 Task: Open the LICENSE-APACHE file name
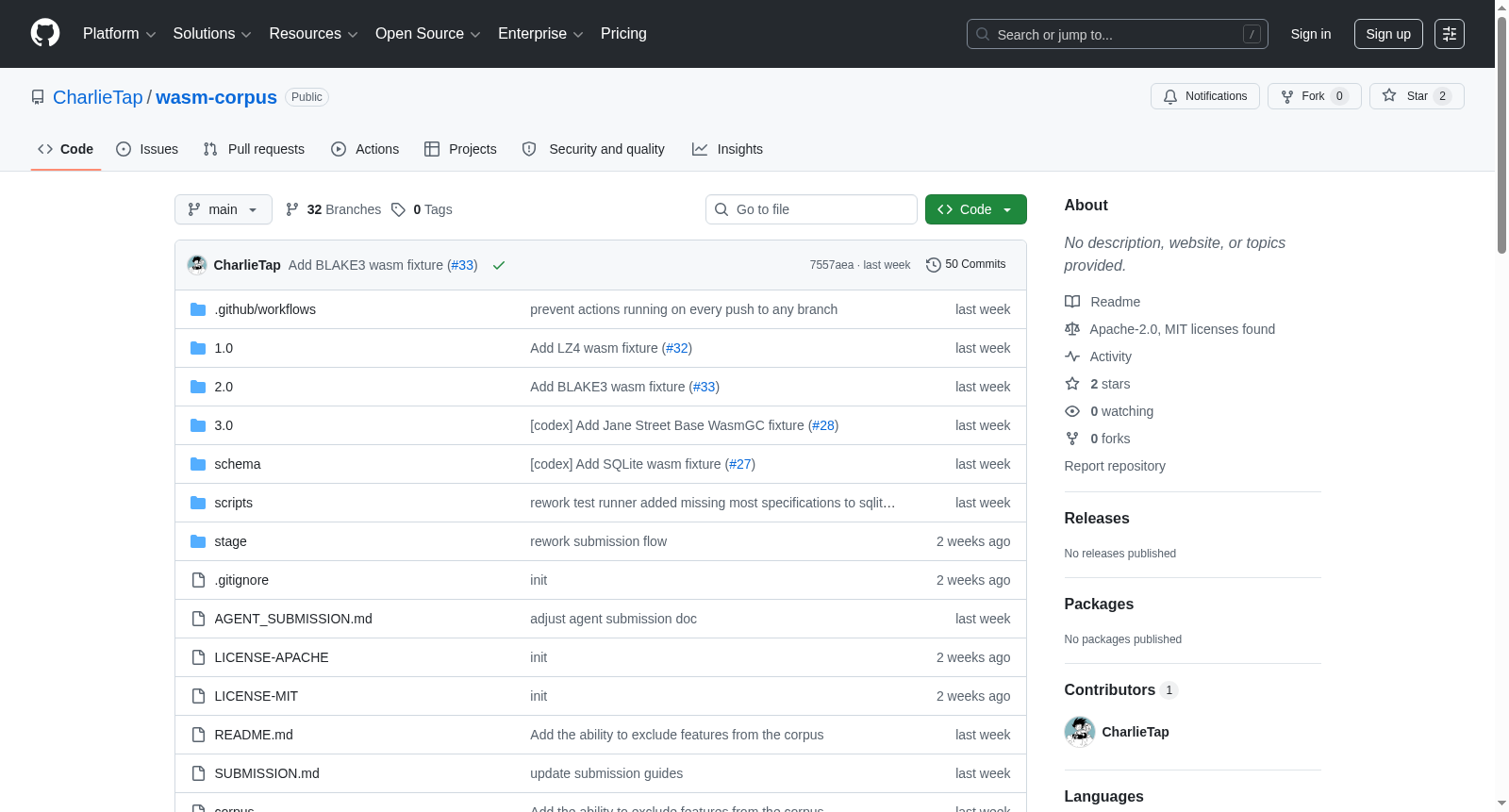272,657
